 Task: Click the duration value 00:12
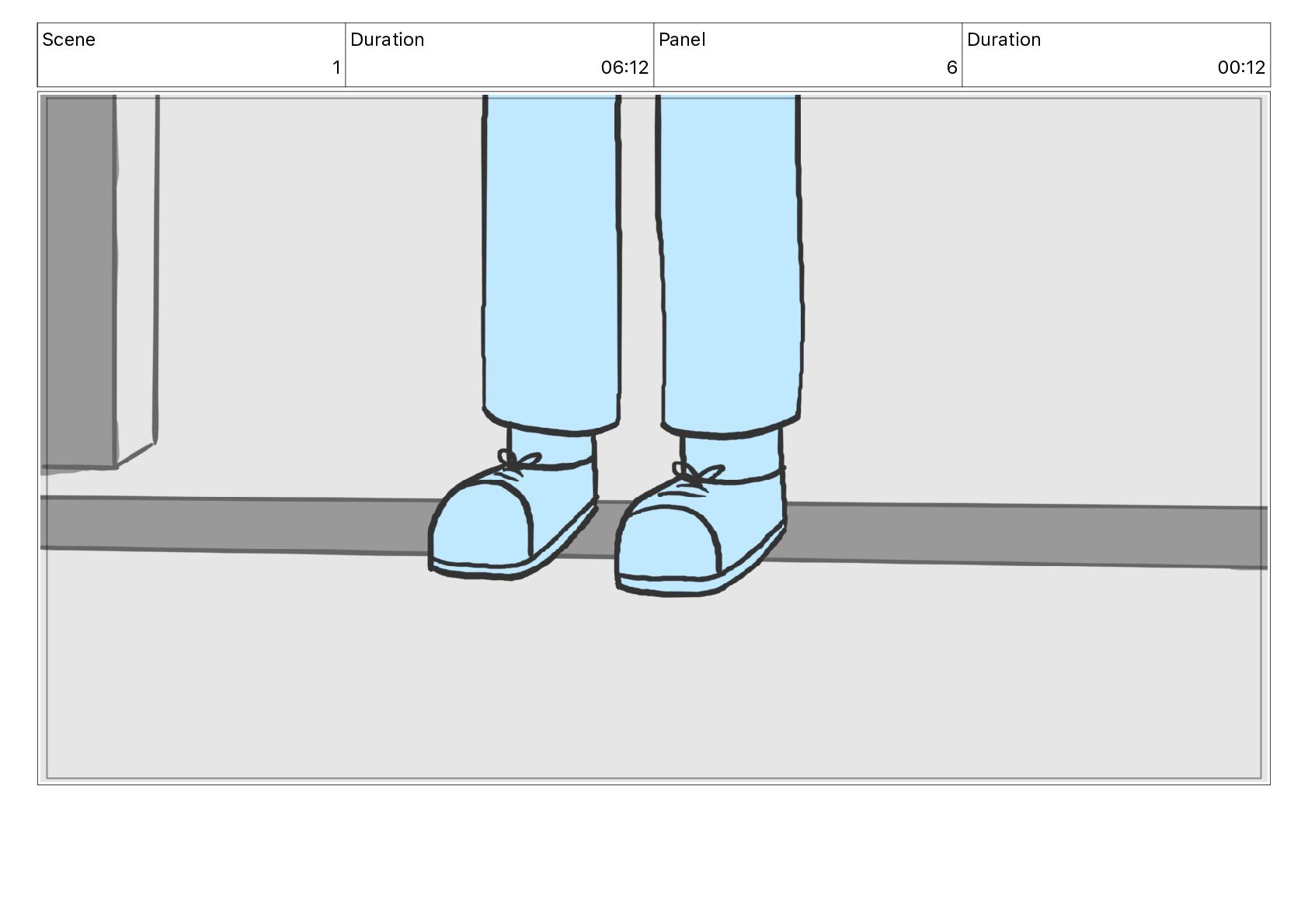pos(1241,68)
